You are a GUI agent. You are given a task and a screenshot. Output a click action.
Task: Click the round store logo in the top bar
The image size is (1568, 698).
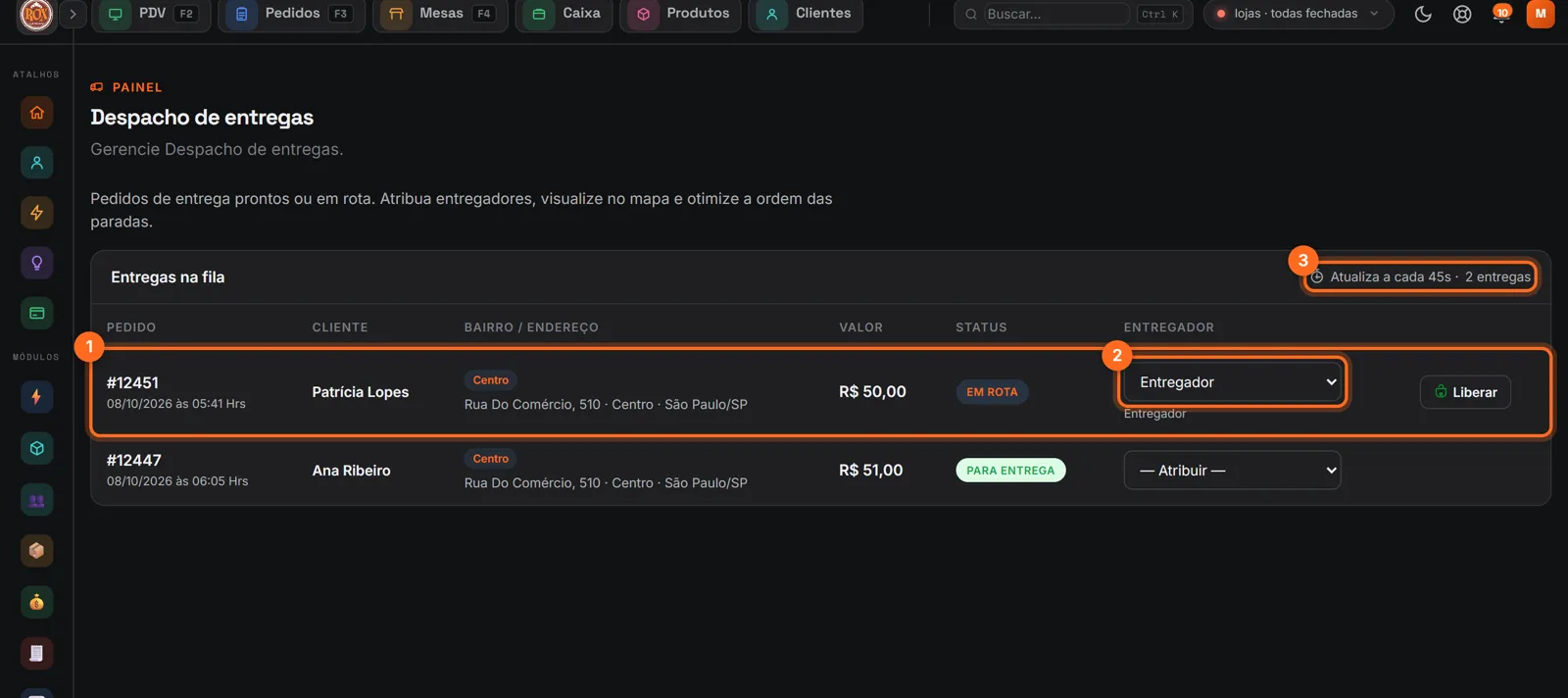click(x=36, y=14)
